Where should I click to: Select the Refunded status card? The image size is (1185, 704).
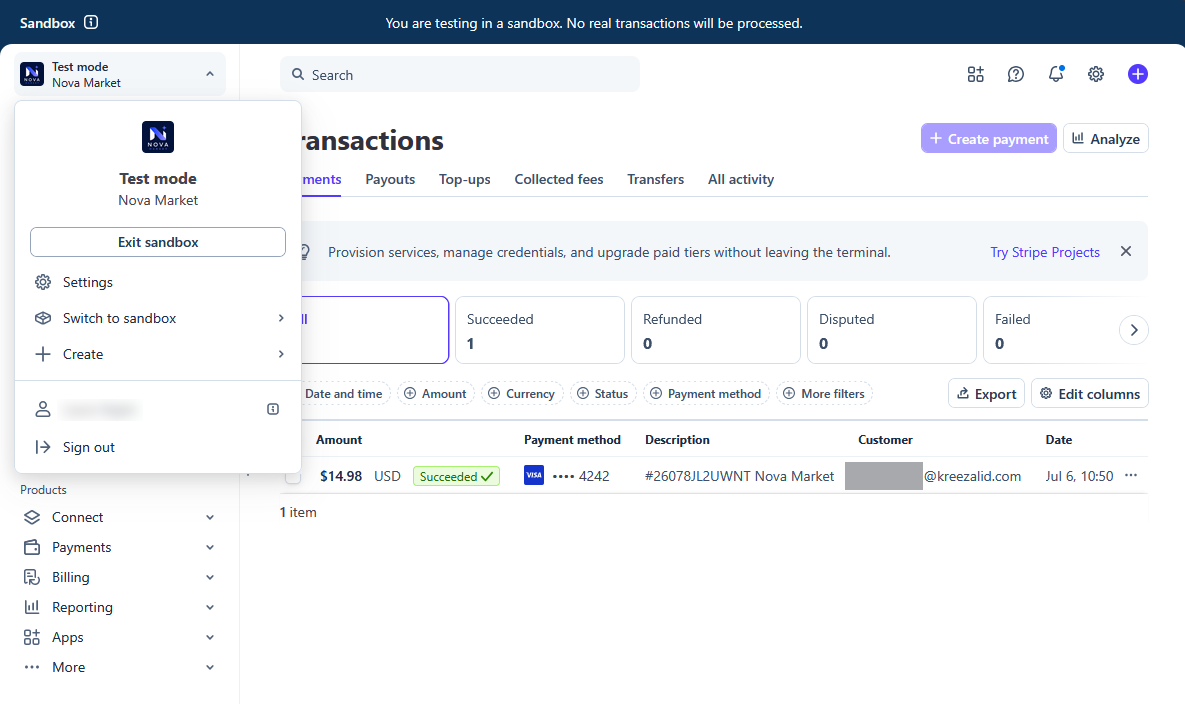(x=716, y=330)
